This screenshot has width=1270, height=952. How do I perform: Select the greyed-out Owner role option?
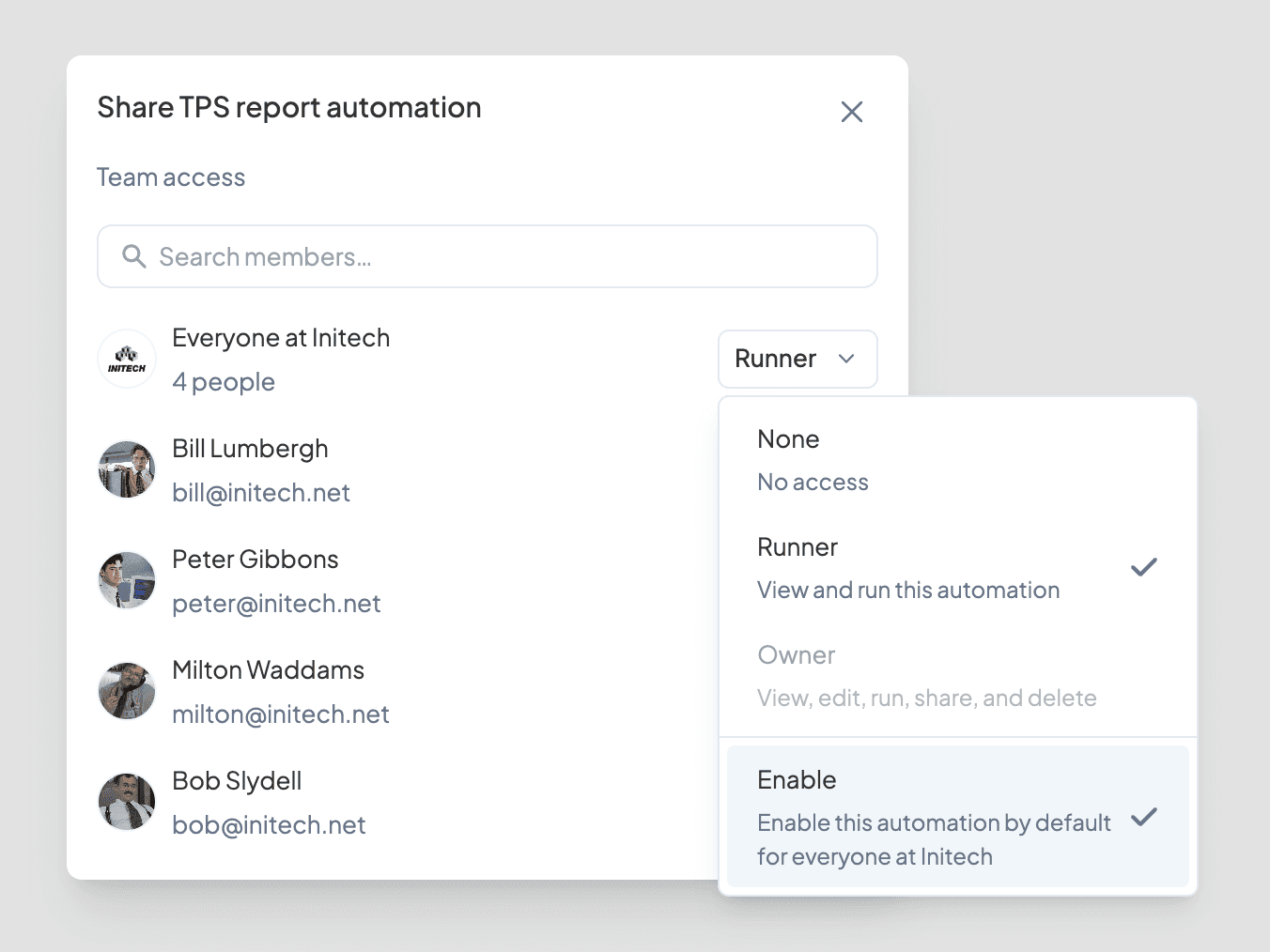[958, 676]
